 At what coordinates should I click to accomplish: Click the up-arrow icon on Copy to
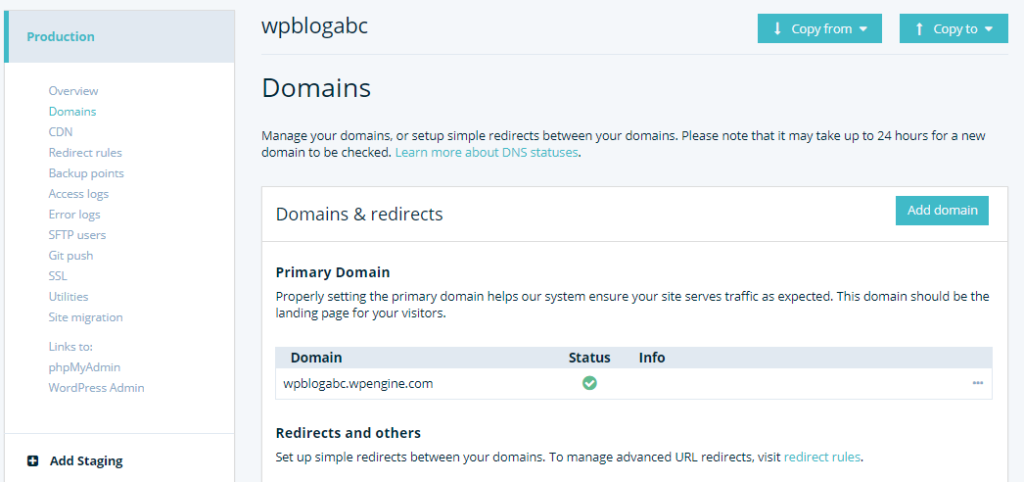coord(919,29)
